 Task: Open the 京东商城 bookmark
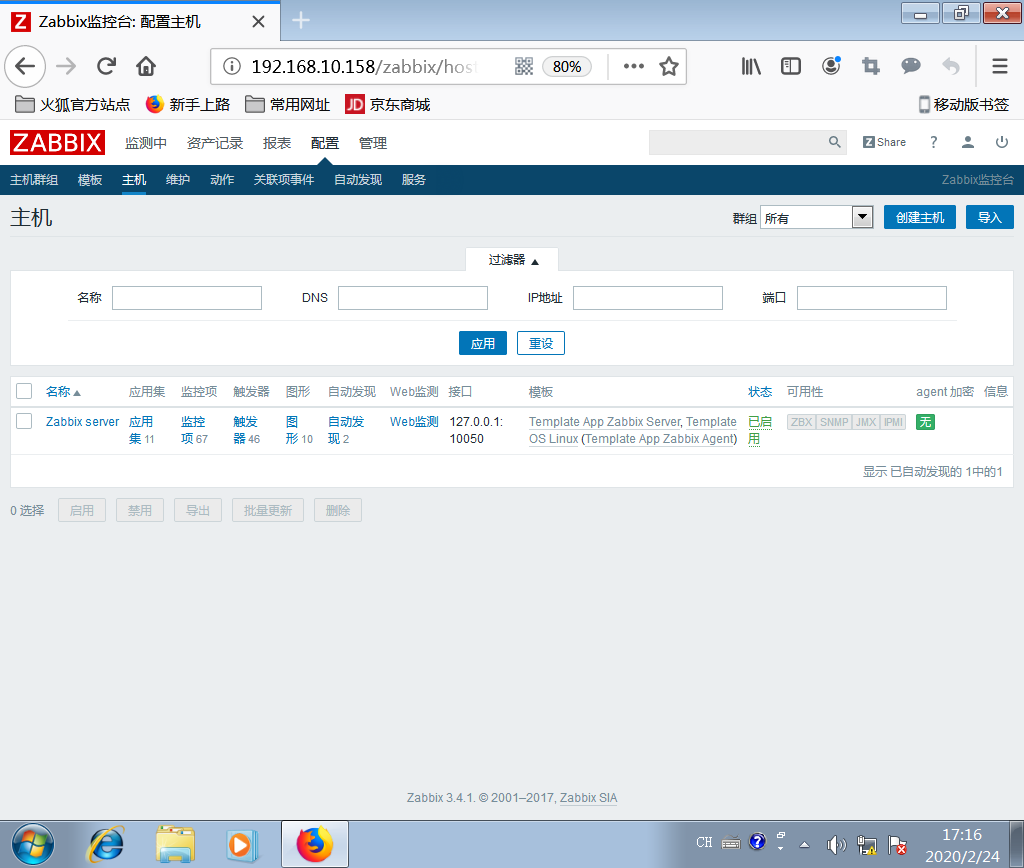pyautogui.click(x=388, y=104)
